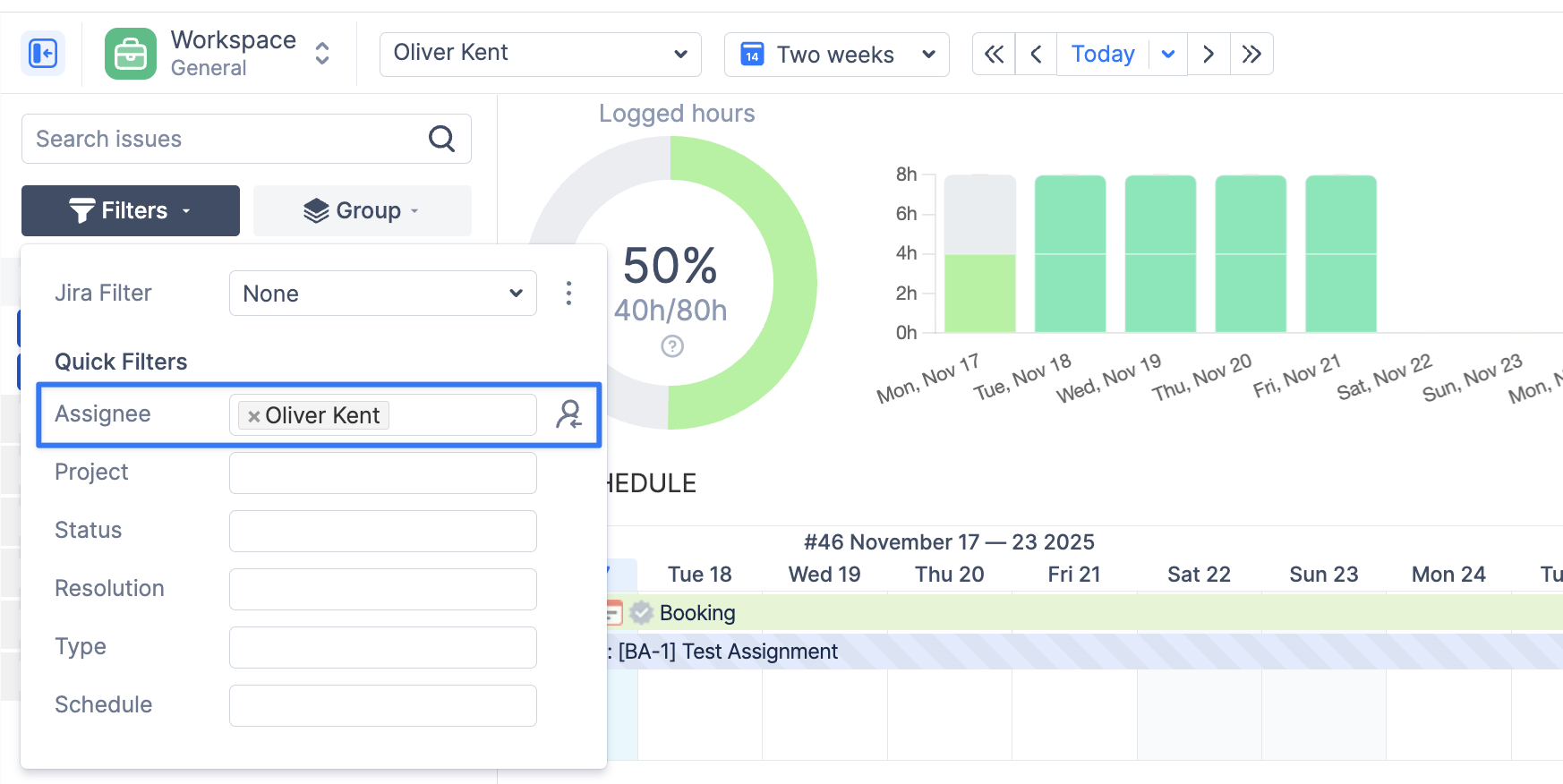This screenshot has width=1563, height=784.
Task: Remove Oliver Kent from Assignee filter
Action: tap(254, 416)
